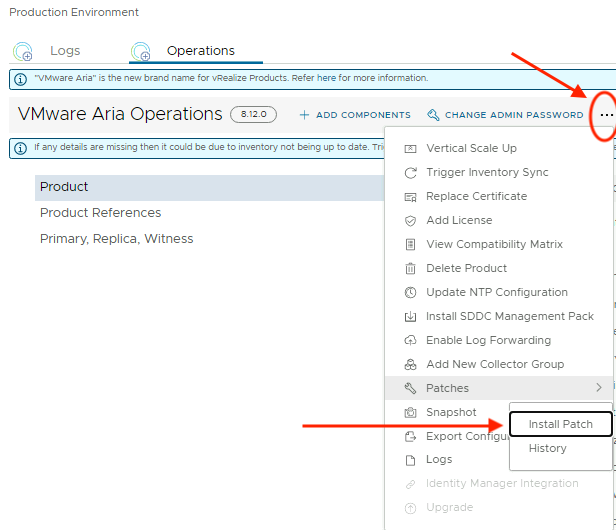Click the Identity Manager link icon
This screenshot has width=616, height=530.
410,484
